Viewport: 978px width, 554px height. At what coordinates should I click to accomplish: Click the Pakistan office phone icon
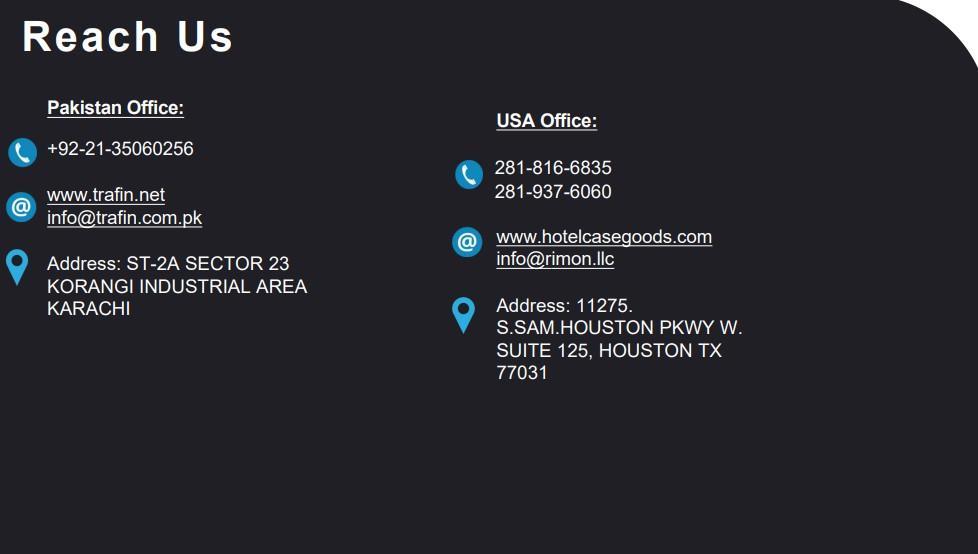[x=22, y=152]
